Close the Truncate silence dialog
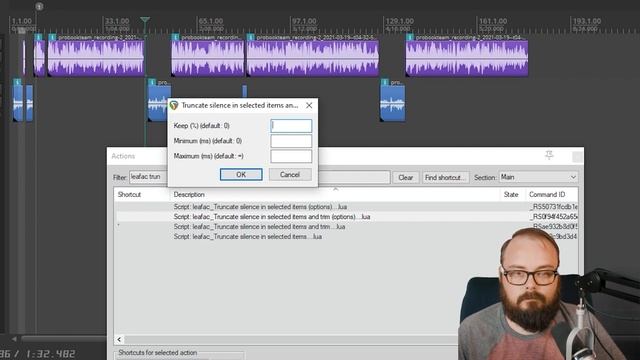Image resolution: width=640 pixels, height=360 pixels. point(309,105)
